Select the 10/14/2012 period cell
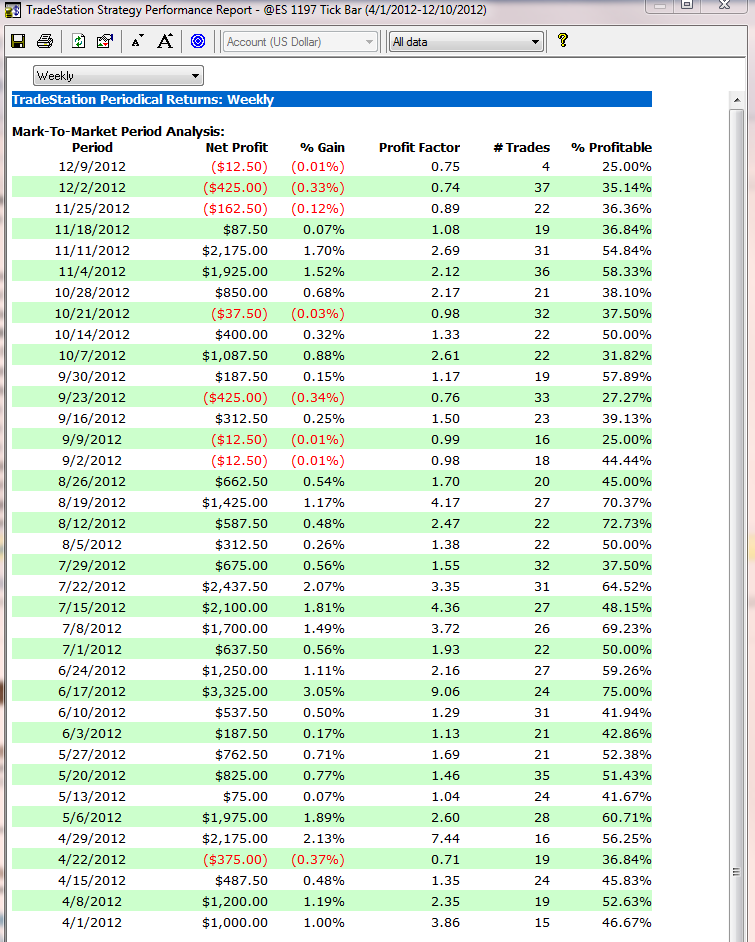Image resolution: width=755 pixels, height=942 pixels. [x=92, y=335]
